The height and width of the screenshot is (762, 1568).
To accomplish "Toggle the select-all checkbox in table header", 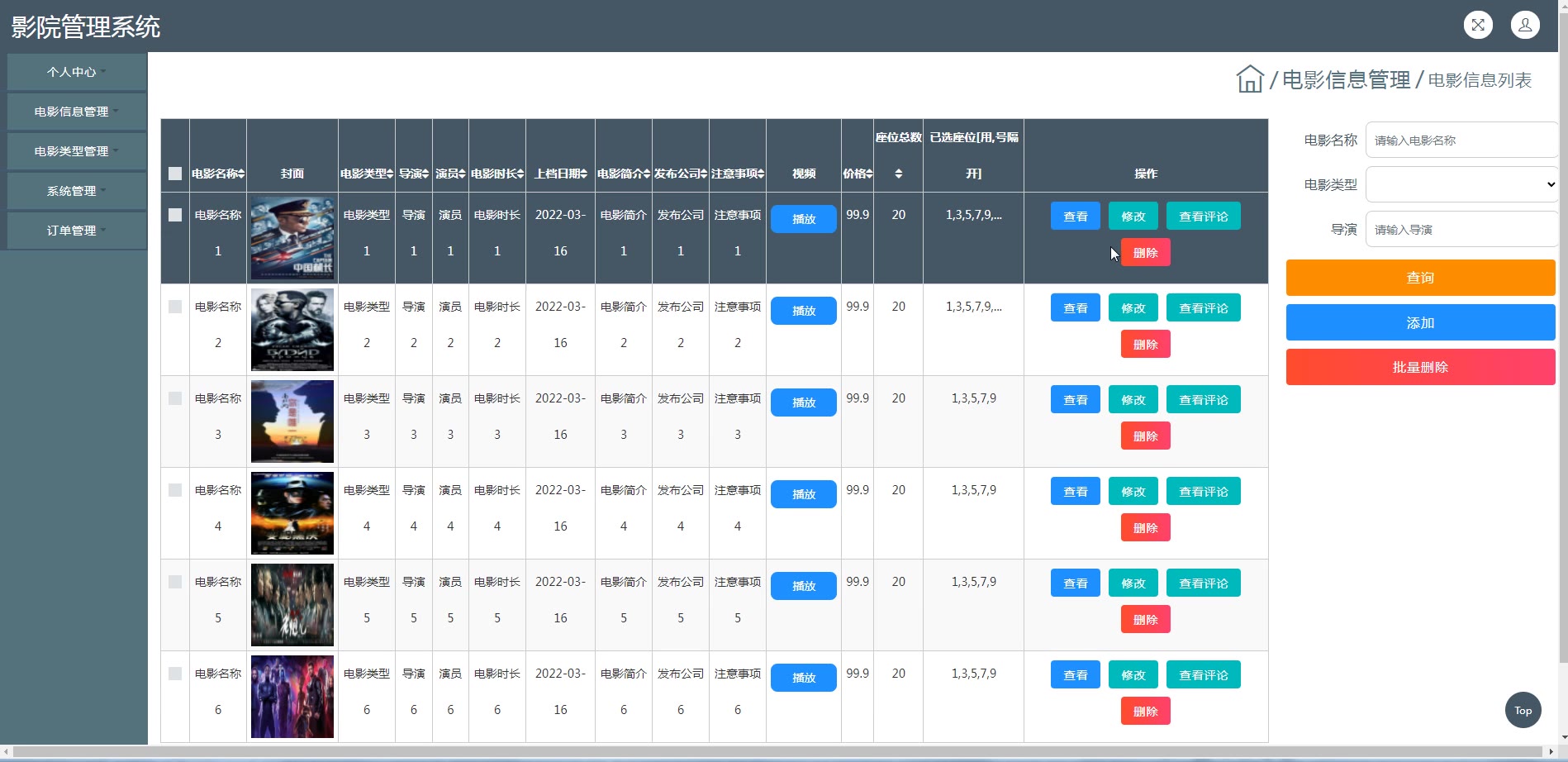I will (x=175, y=174).
